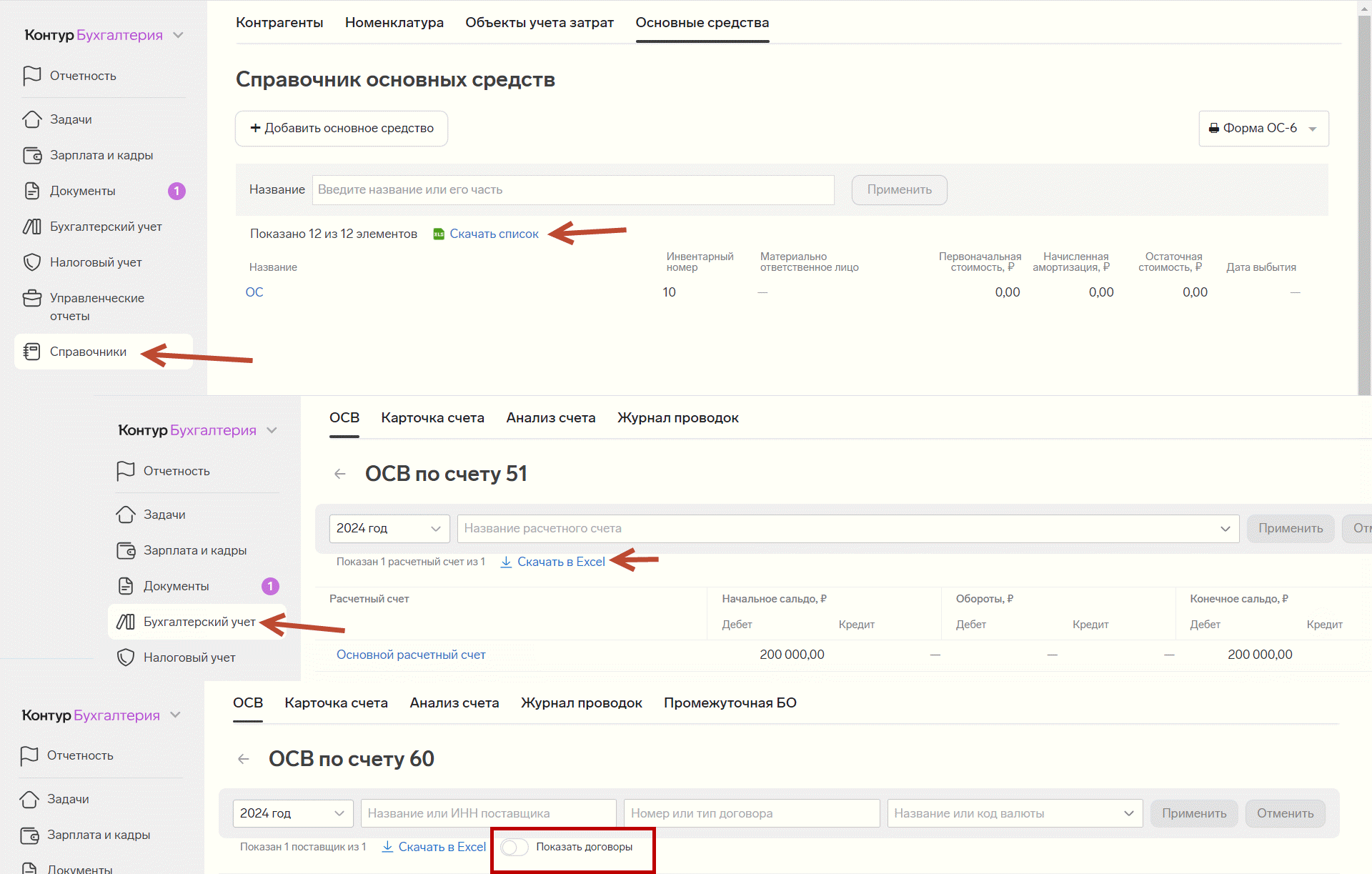Click the Отчетность flag icon in top sidebar
This screenshot has width=1372, height=874.
tap(32, 76)
